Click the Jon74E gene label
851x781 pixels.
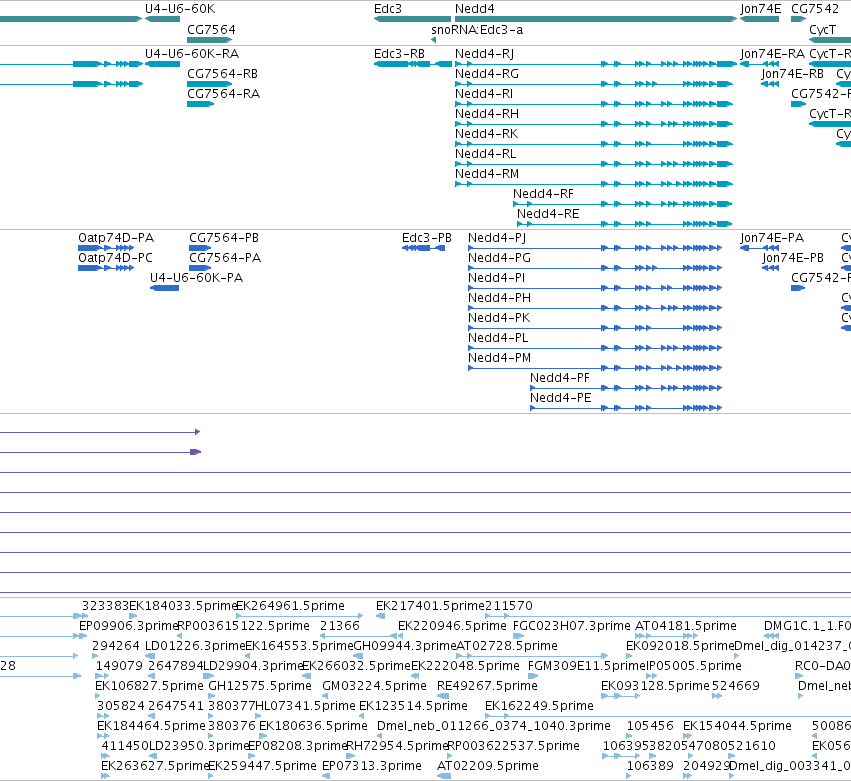point(760,9)
